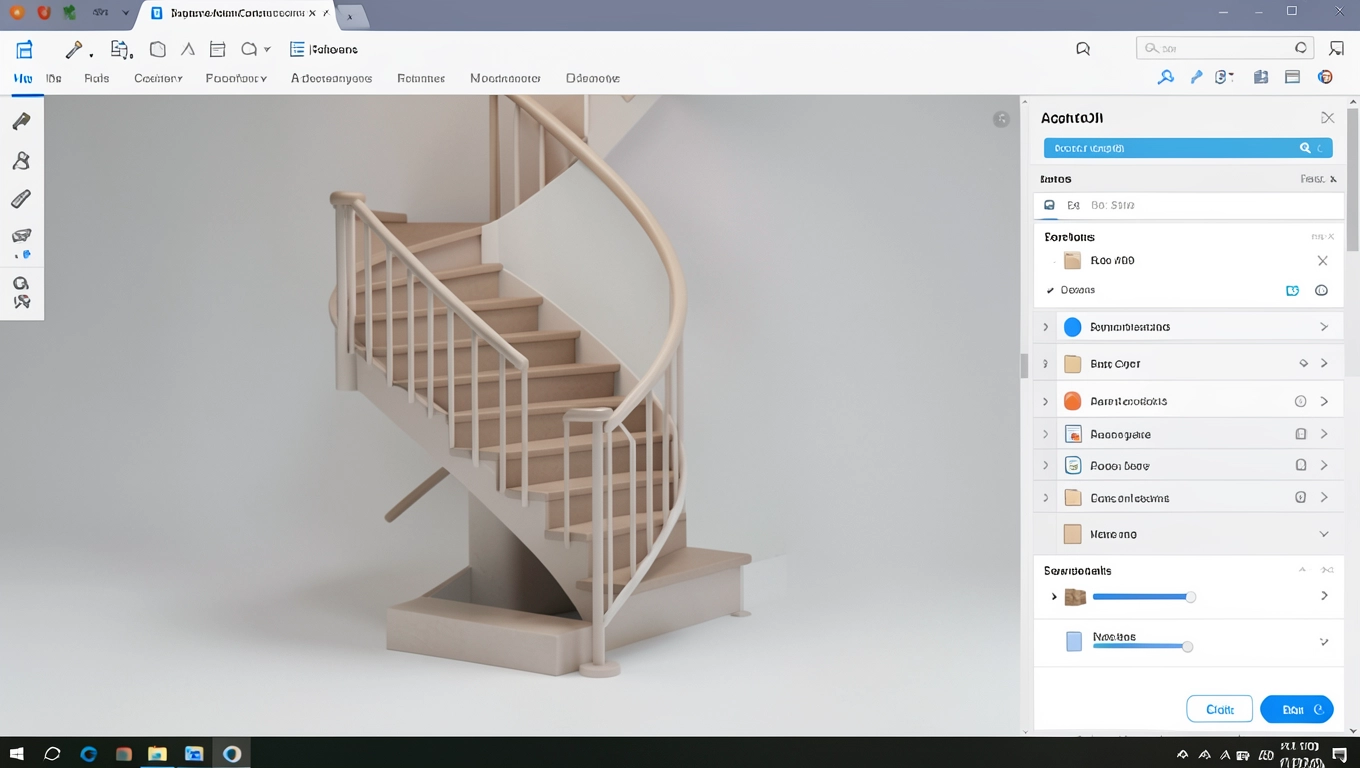Click the slider handle beside brown cube
Viewport: 1360px width, 768px height.
point(1190,597)
